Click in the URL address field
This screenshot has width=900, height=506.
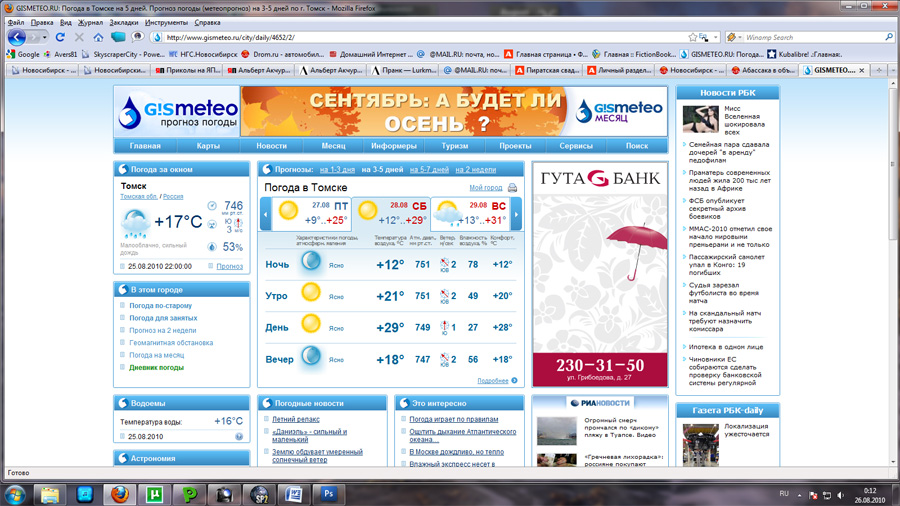[425, 37]
